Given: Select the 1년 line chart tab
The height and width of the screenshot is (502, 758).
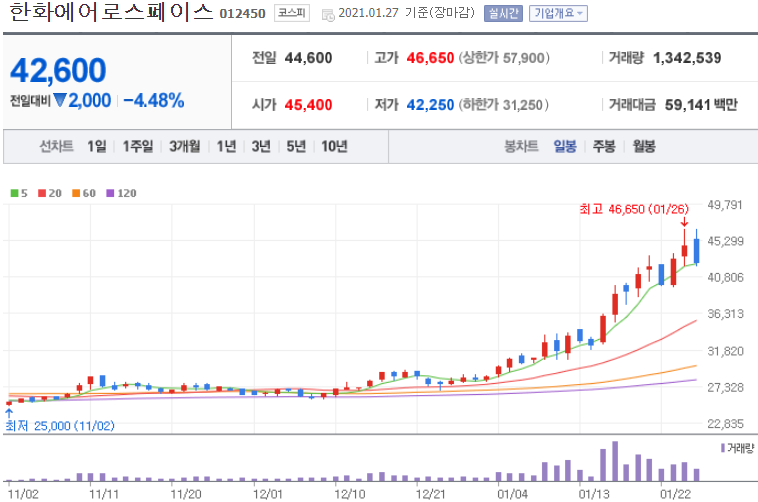Looking at the screenshot, I should coord(226,146).
